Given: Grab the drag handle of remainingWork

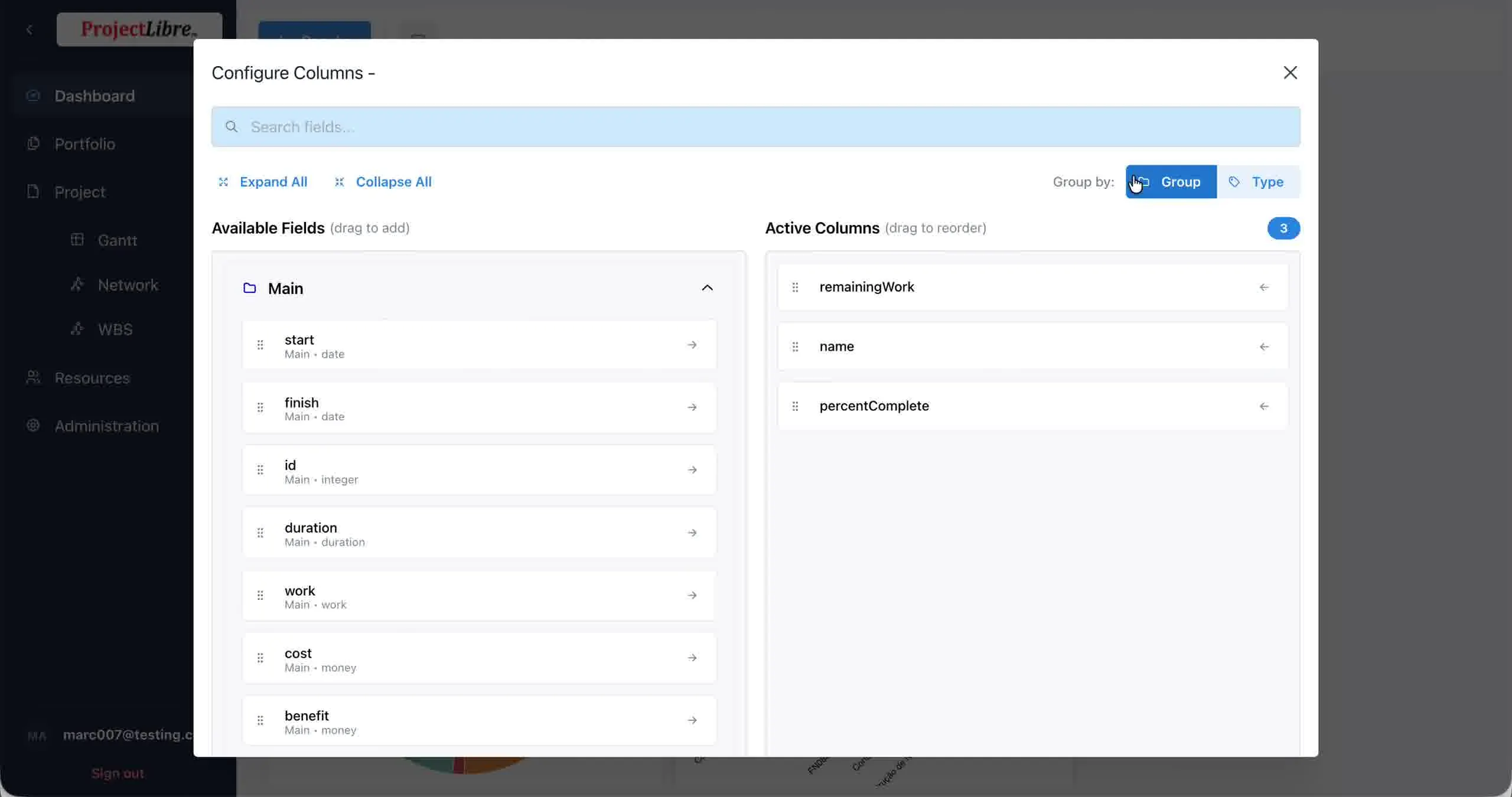Looking at the screenshot, I should (795, 288).
